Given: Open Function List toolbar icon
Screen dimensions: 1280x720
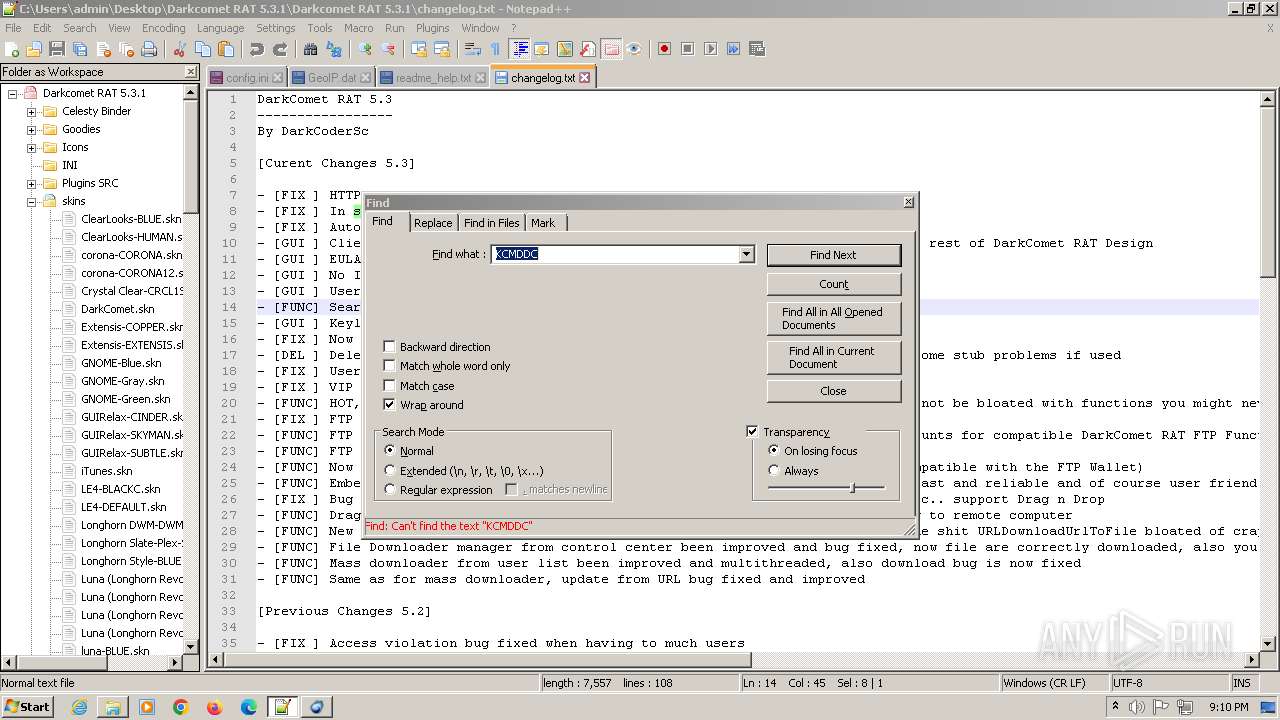Looking at the screenshot, I should point(588,49).
